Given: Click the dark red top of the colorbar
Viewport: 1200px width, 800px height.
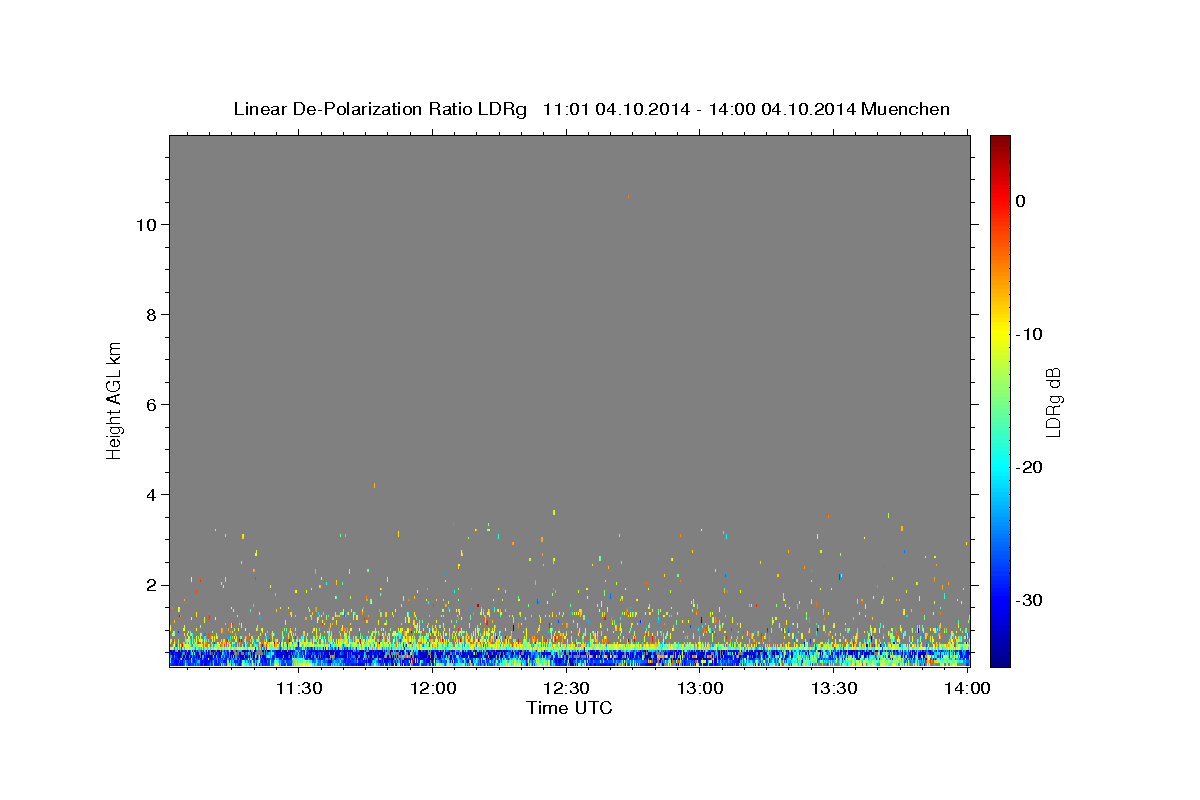Looking at the screenshot, I should [x=1000, y=143].
